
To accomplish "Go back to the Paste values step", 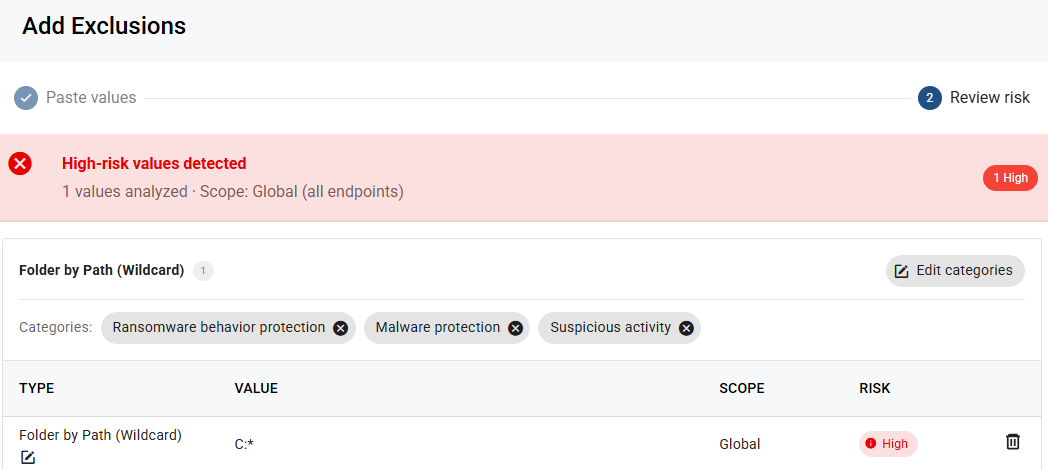I will coord(91,98).
